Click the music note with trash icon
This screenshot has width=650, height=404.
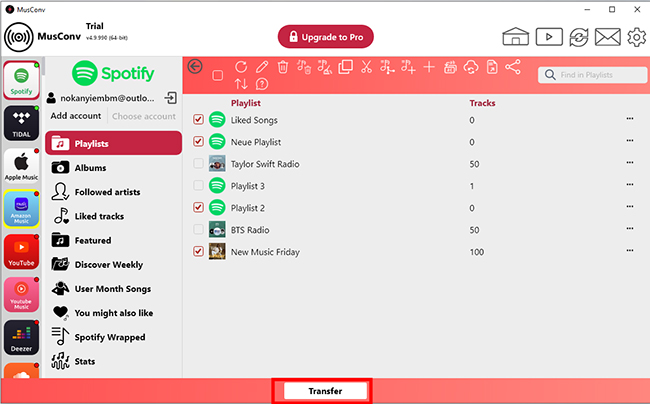[304, 67]
